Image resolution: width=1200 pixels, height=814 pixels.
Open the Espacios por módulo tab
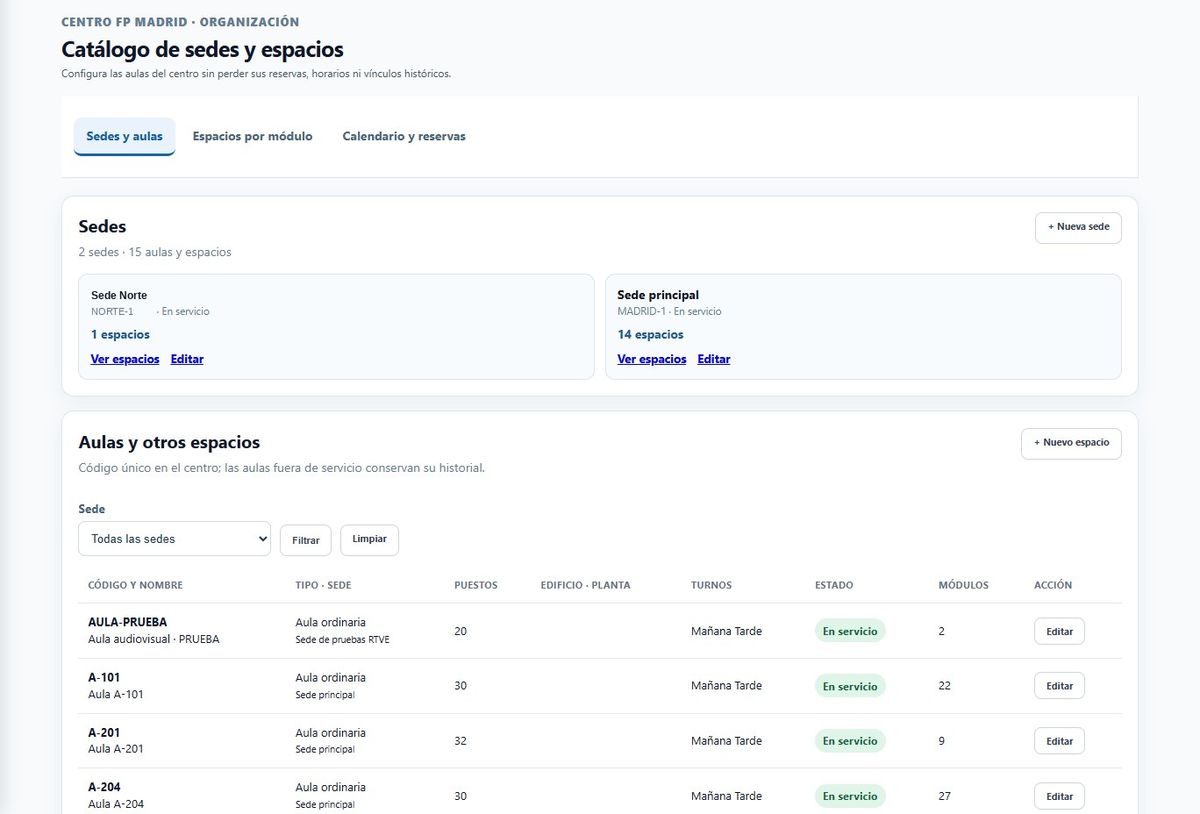(253, 137)
